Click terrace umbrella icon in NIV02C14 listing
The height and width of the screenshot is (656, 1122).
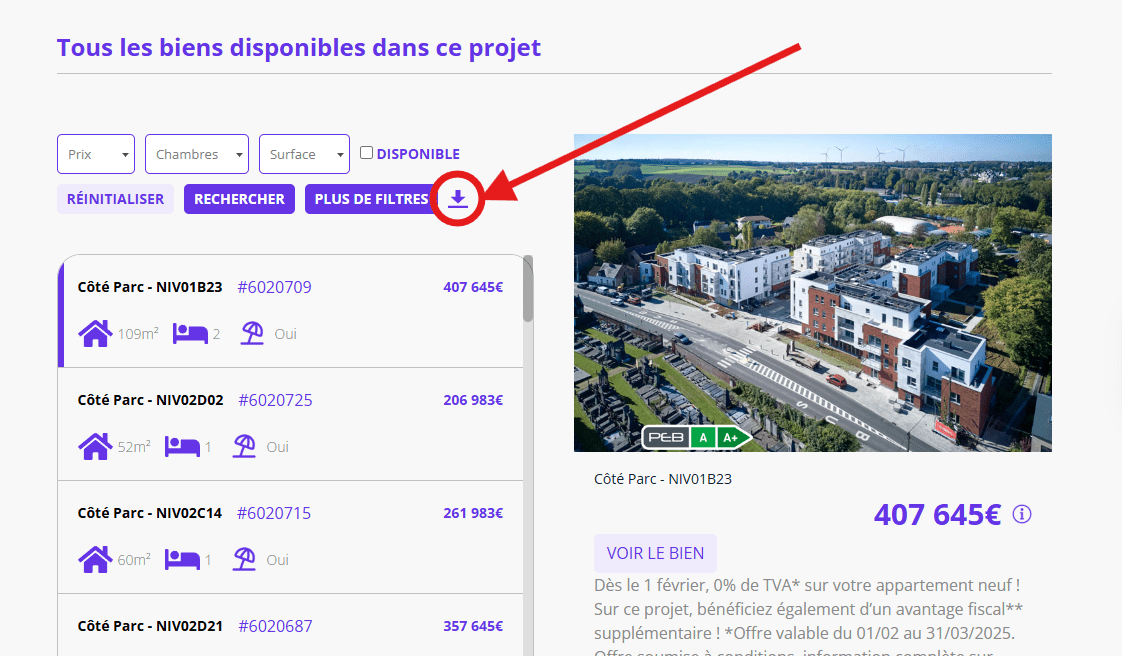point(244,559)
